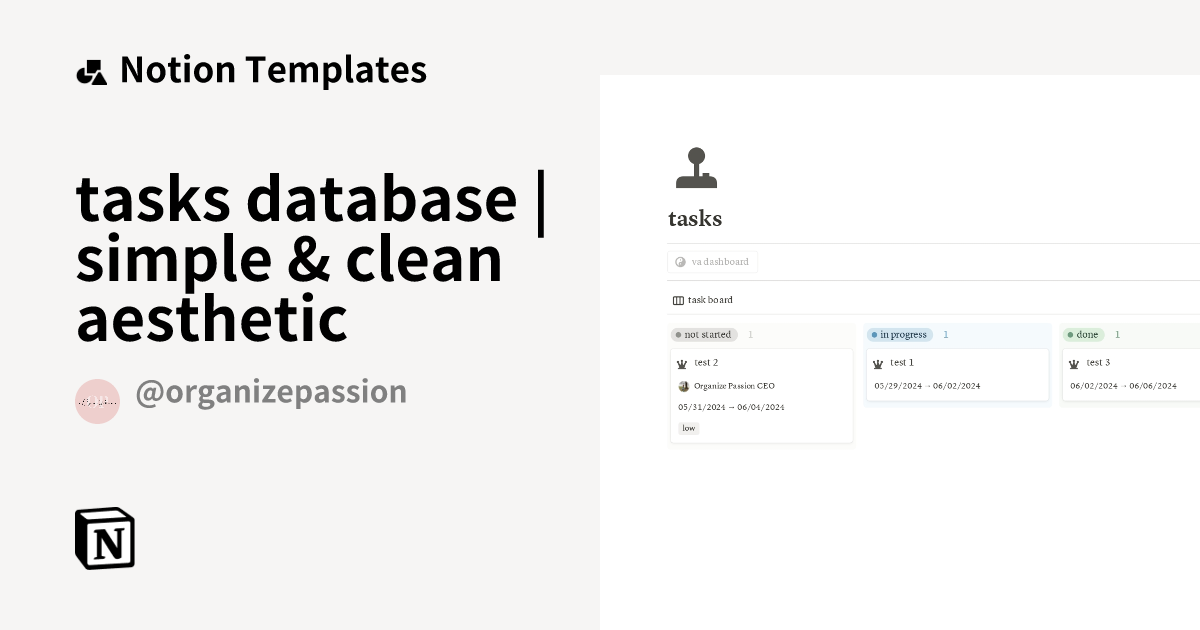Click the crown icon on the test 2 card

click(681, 362)
